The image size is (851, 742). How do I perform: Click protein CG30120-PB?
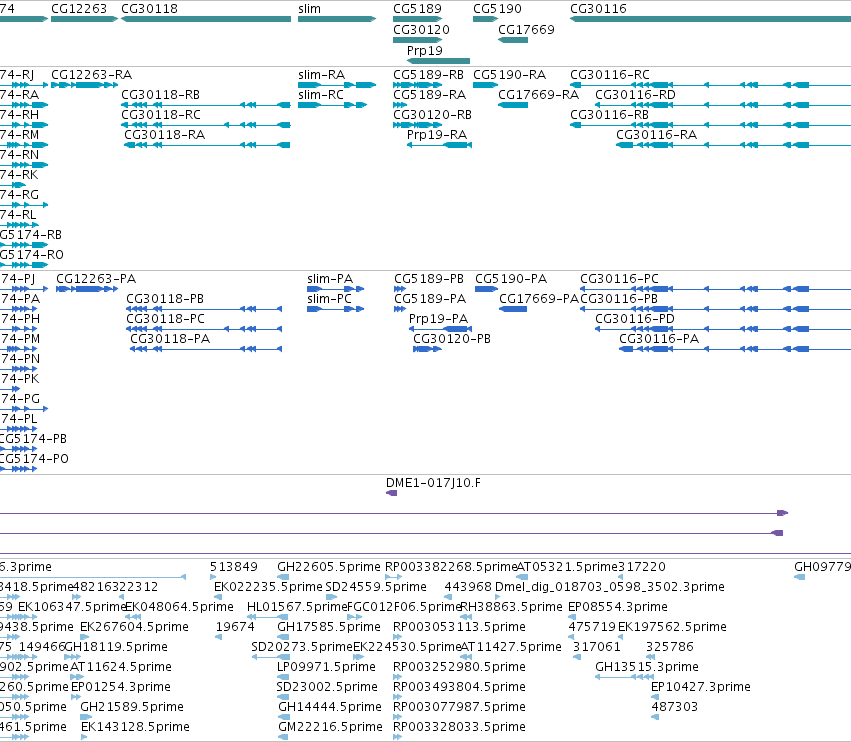tap(452, 339)
